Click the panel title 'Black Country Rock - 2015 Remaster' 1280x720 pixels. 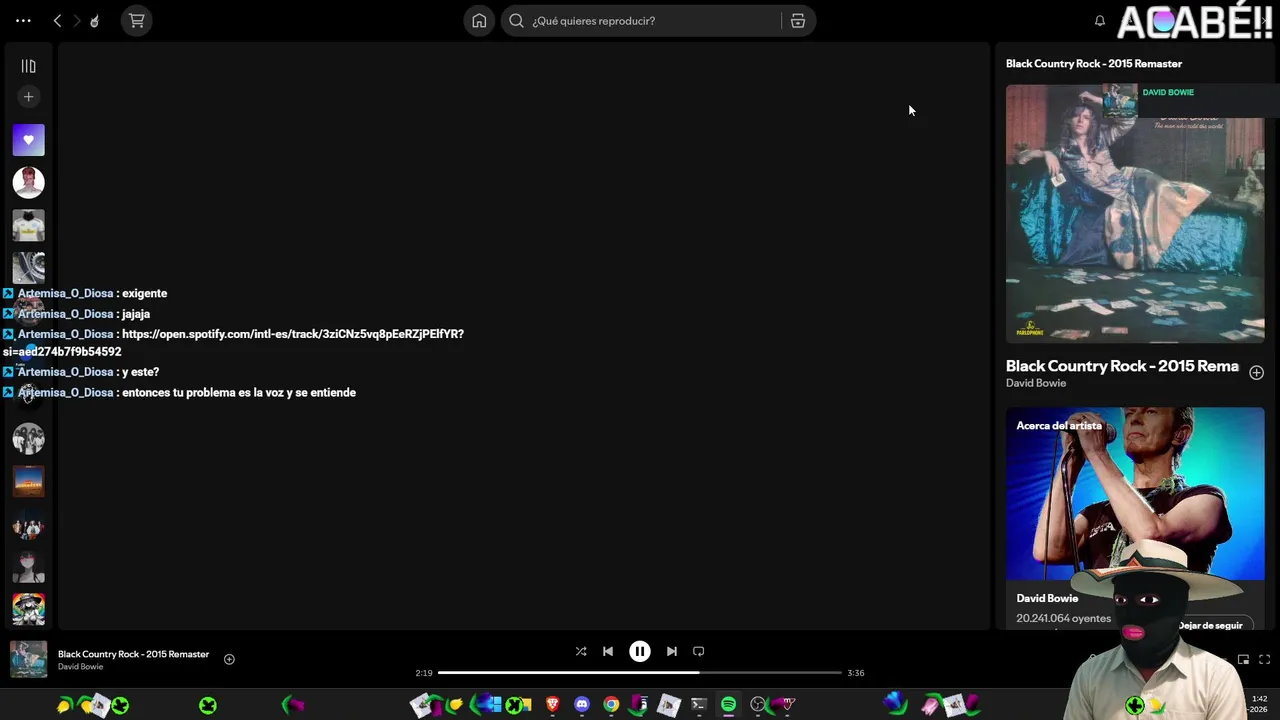(x=1094, y=63)
